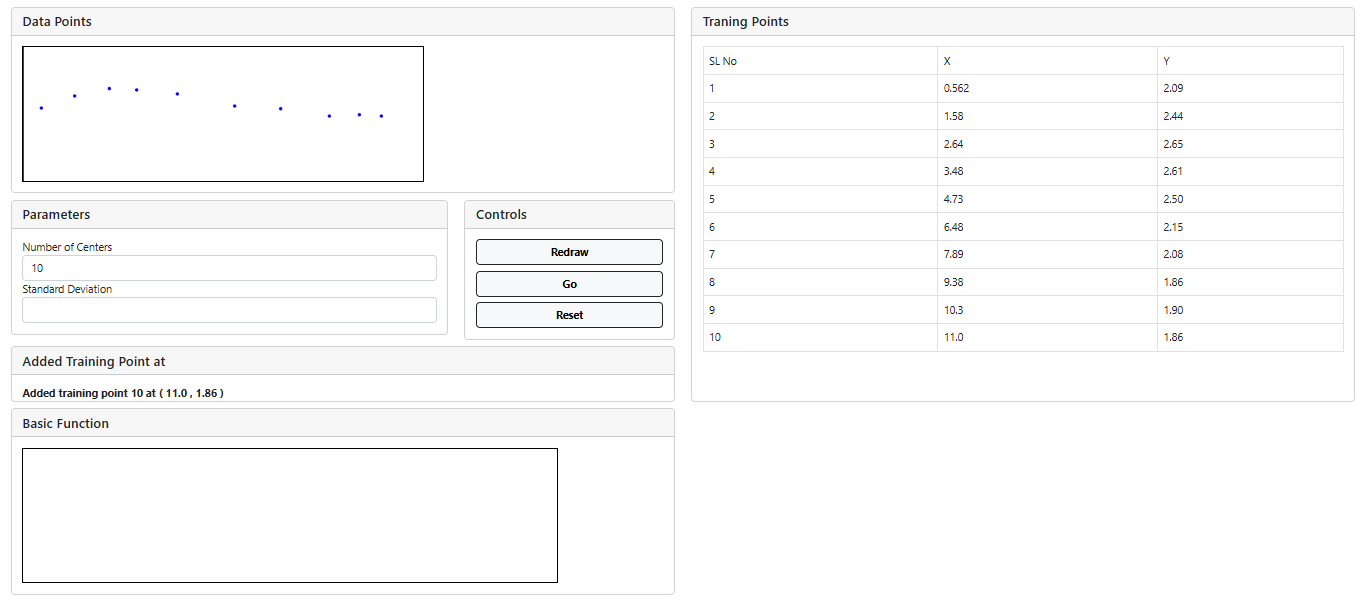The height and width of the screenshot is (602, 1366).
Task: Focus the Number of Centers field
Action: [229, 268]
